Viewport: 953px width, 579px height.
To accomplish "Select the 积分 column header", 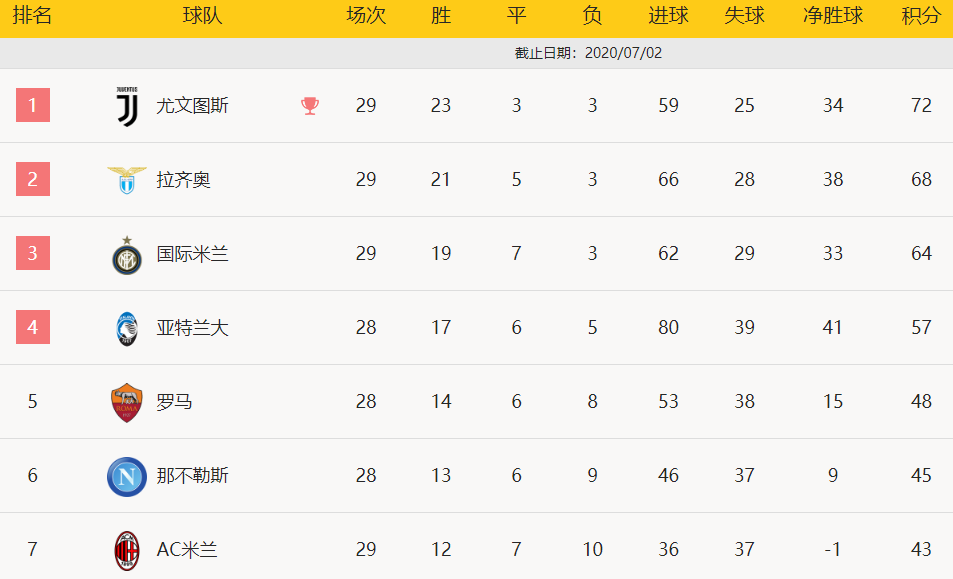I will [x=921, y=15].
